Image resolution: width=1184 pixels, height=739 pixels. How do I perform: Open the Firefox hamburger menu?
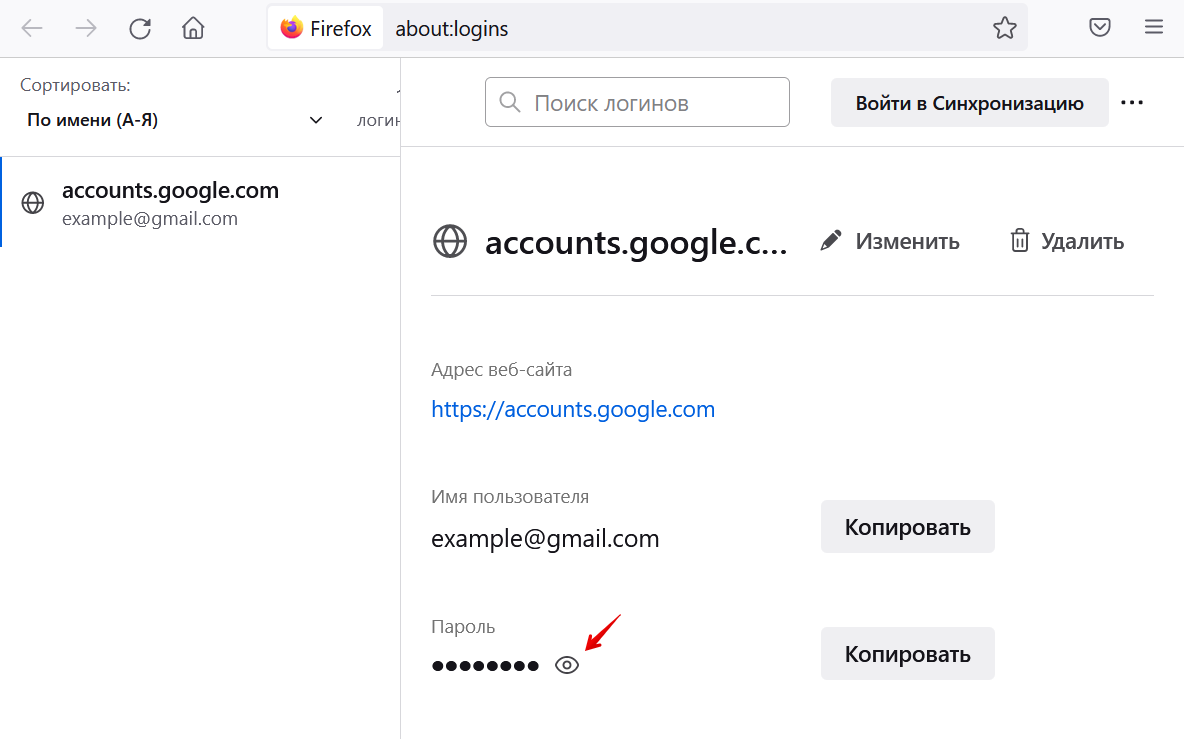1154,28
